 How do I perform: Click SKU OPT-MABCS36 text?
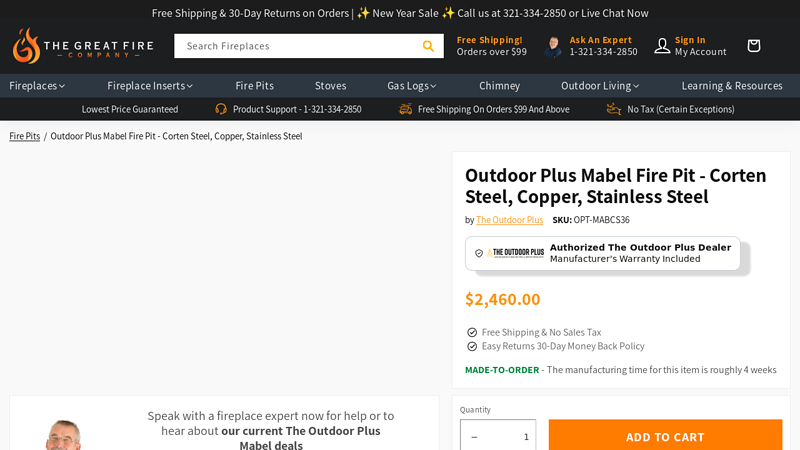591,220
